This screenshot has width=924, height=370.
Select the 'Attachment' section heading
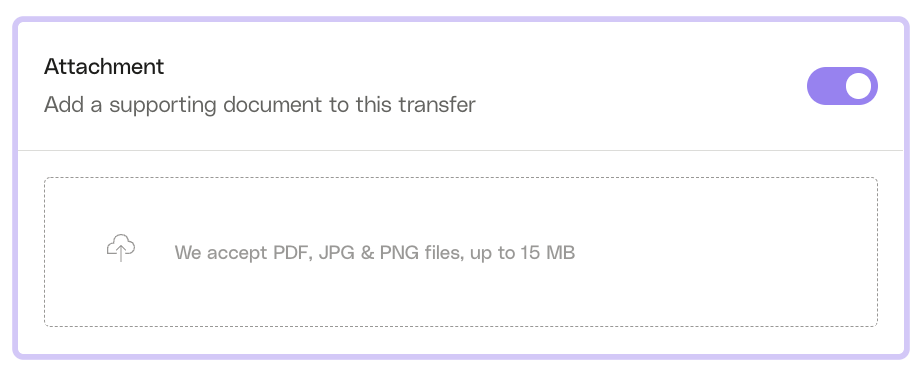point(104,67)
